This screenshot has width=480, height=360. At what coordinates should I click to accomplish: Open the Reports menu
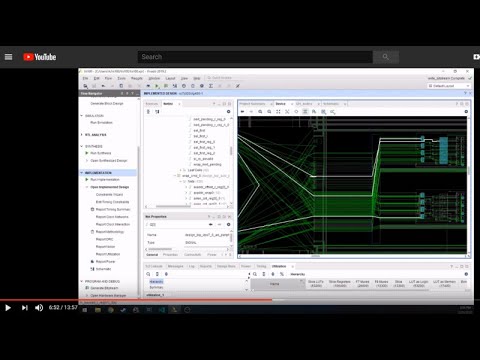[137, 78]
